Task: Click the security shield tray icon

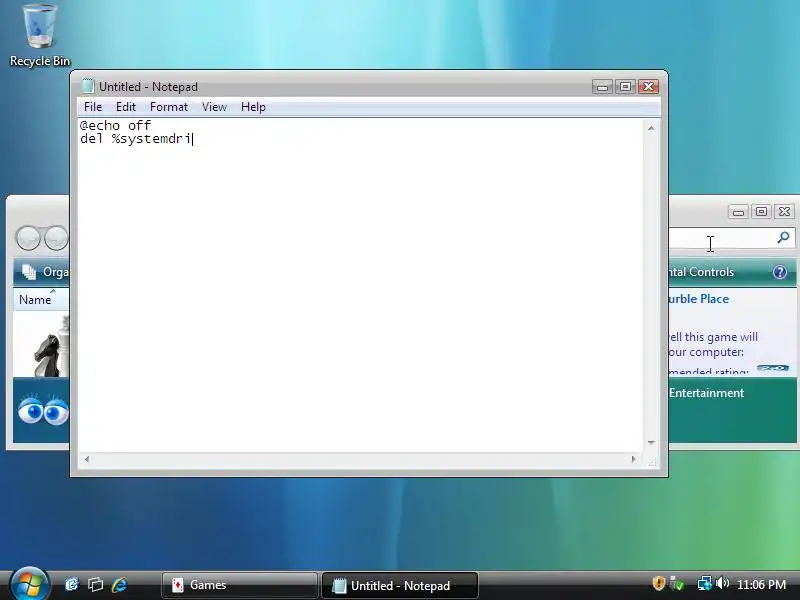Action: 659,583
